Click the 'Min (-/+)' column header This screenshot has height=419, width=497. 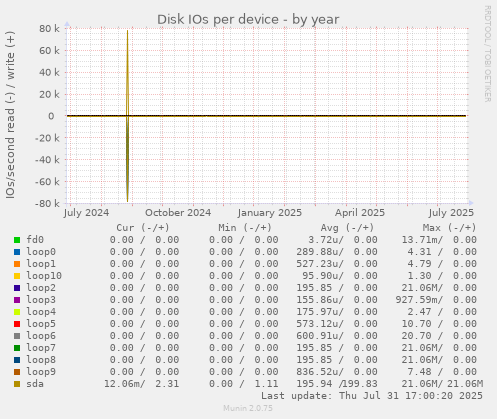coord(245,228)
